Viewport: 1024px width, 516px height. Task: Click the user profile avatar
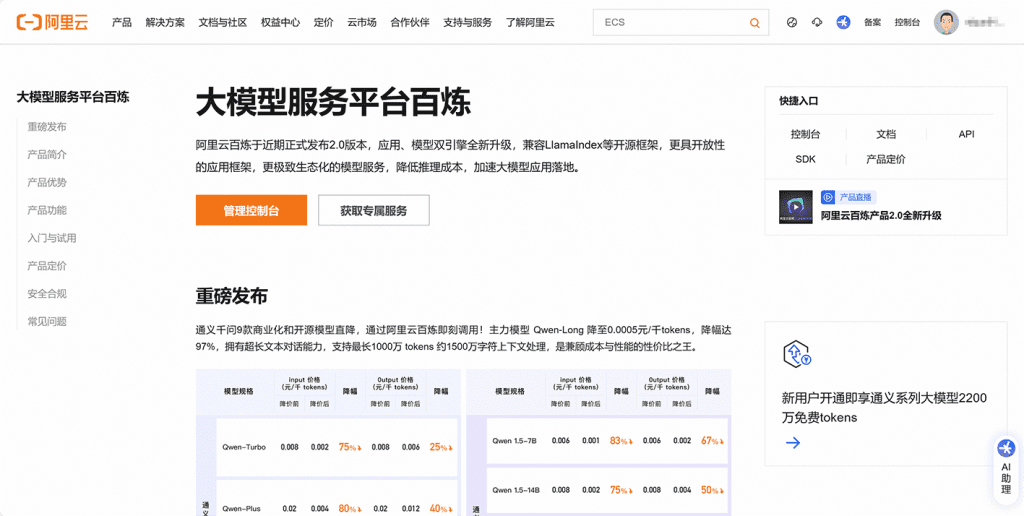(946, 22)
